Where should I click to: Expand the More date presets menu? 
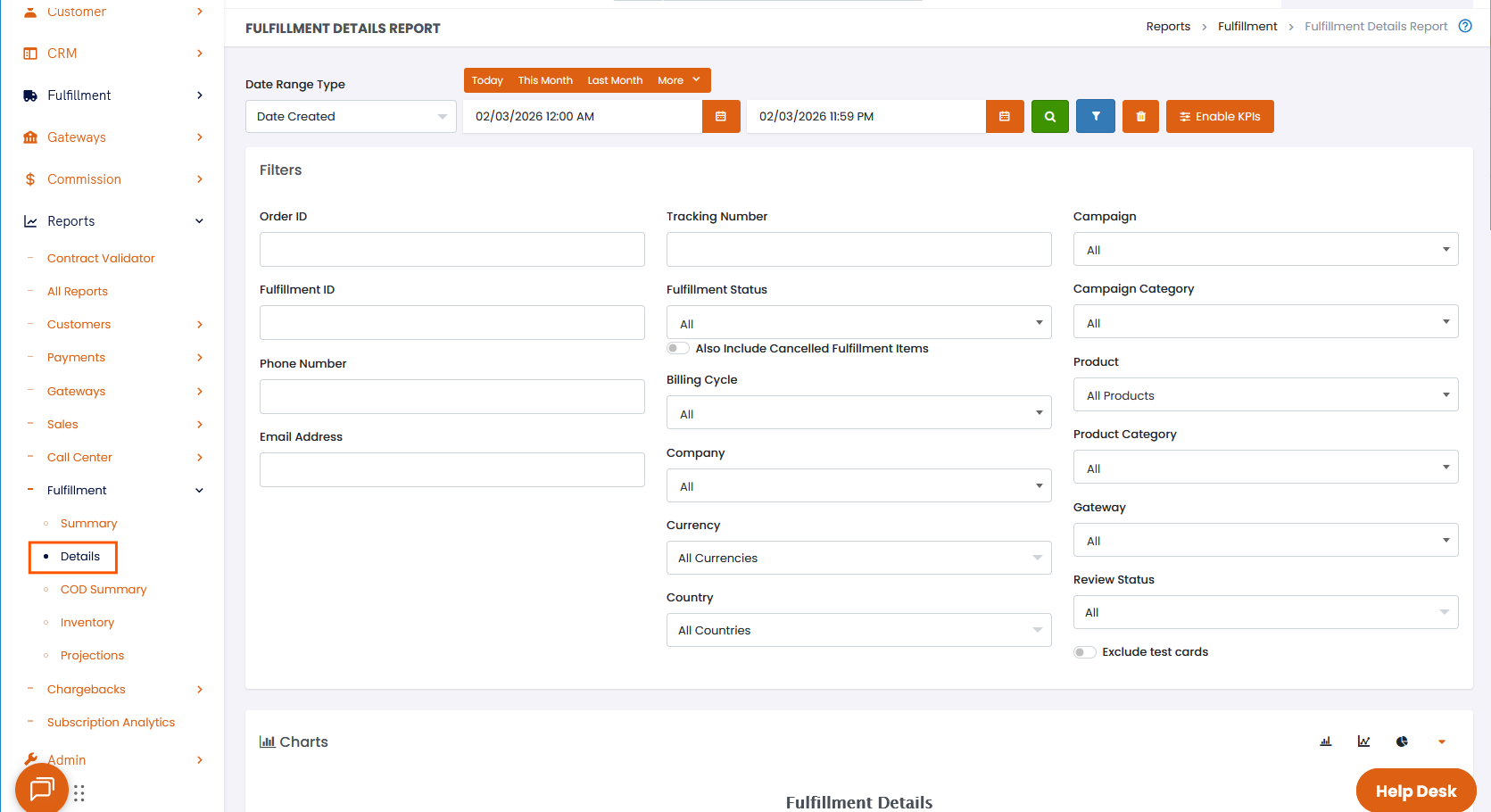tap(678, 80)
